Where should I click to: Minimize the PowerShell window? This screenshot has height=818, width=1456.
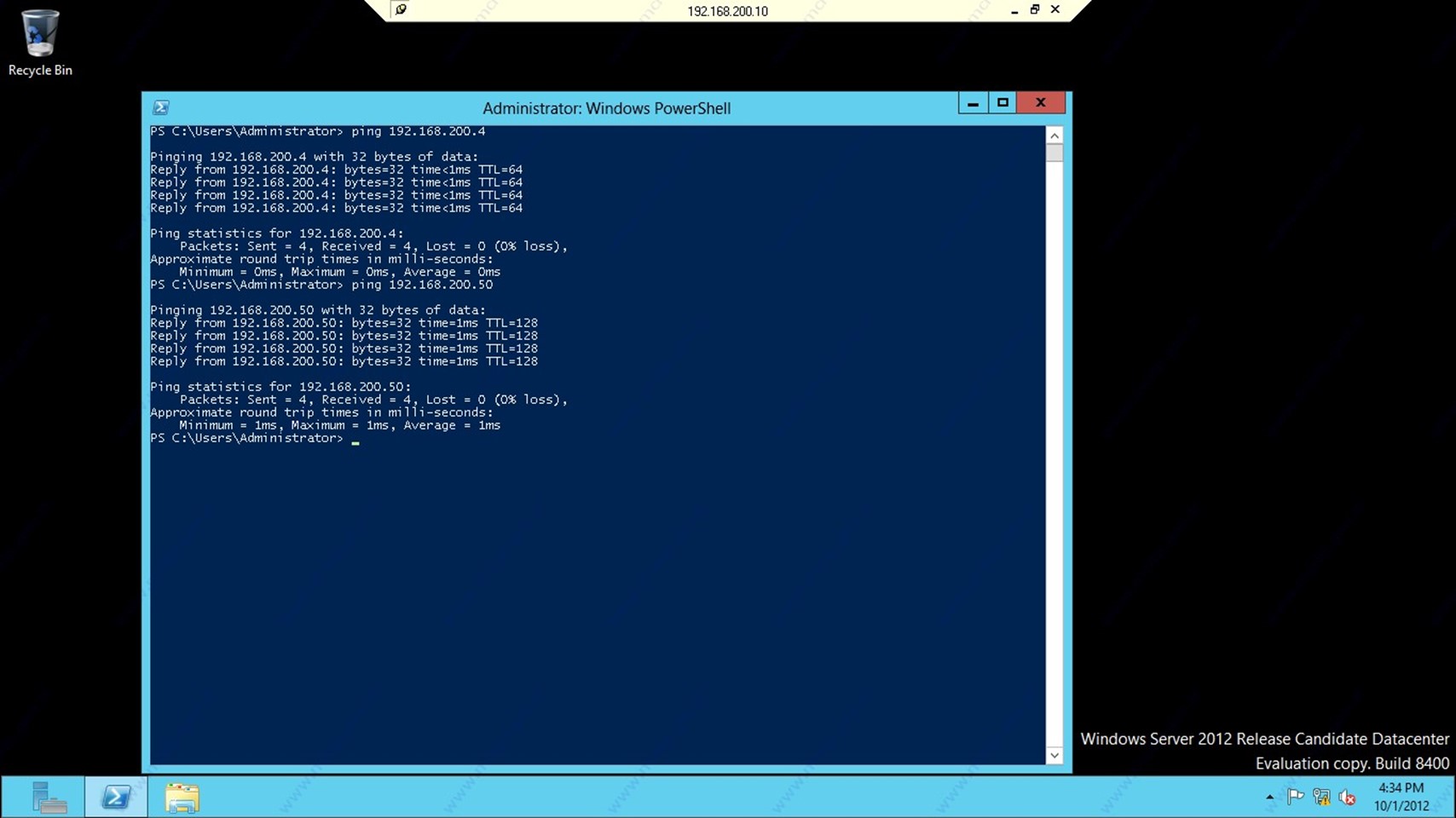(x=973, y=103)
